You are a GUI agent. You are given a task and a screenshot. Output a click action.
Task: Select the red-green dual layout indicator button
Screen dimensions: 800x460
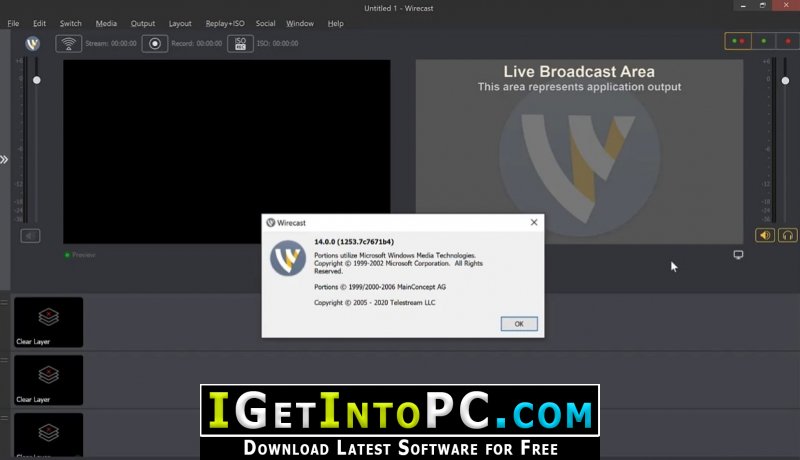pos(738,41)
